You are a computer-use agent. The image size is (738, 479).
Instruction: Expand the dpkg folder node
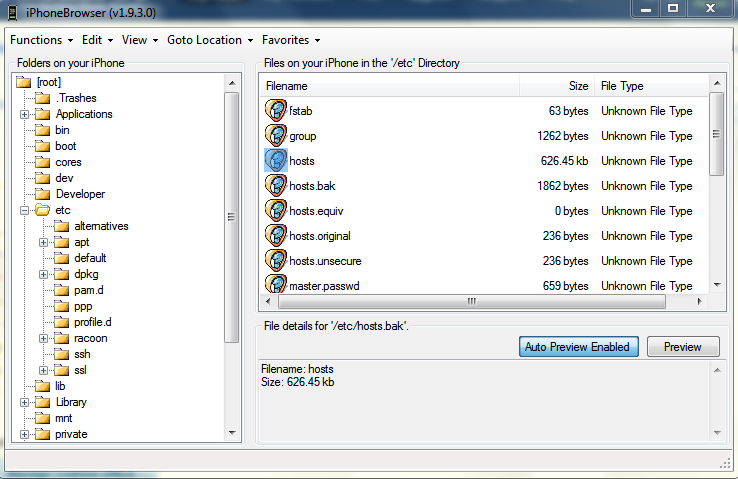pyautogui.click(x=43, y=274)
